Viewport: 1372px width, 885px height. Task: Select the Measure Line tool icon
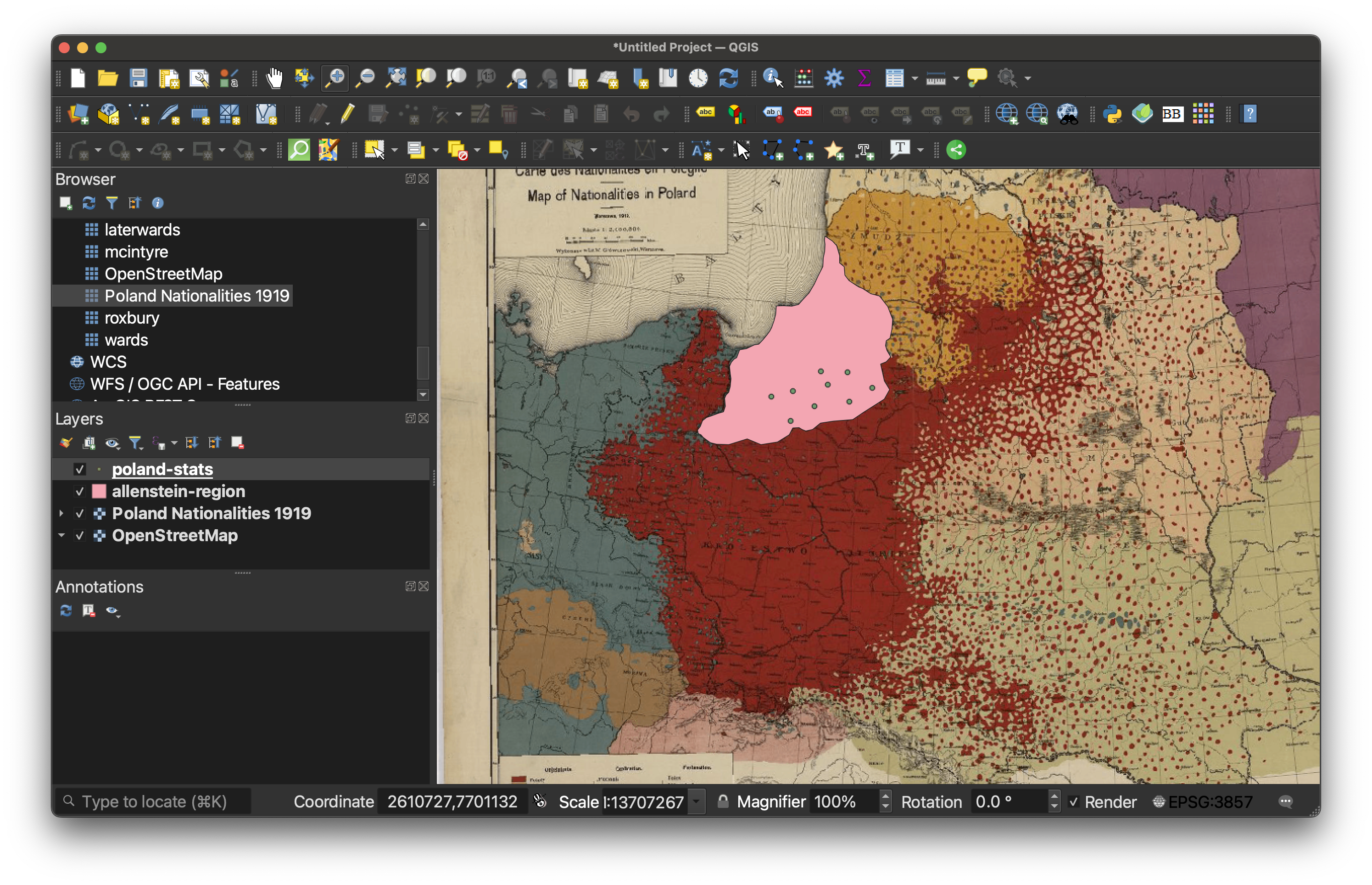point(932,77)
